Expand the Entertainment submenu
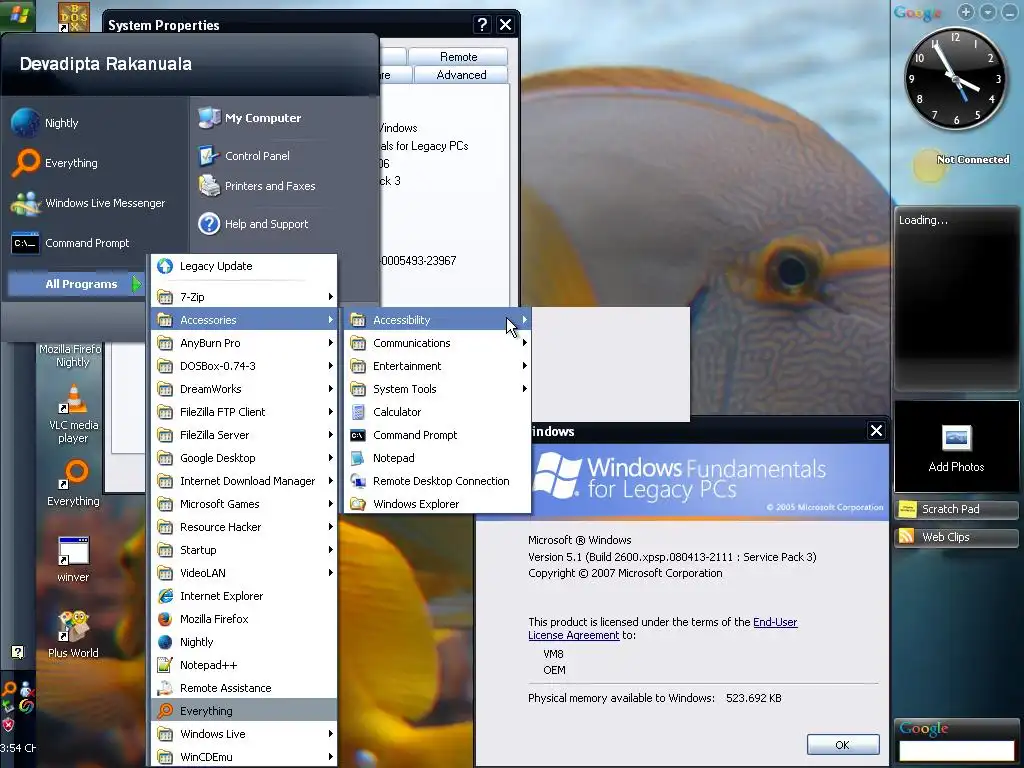Screen dimensions: 1024x768 [x=437, y=366]
